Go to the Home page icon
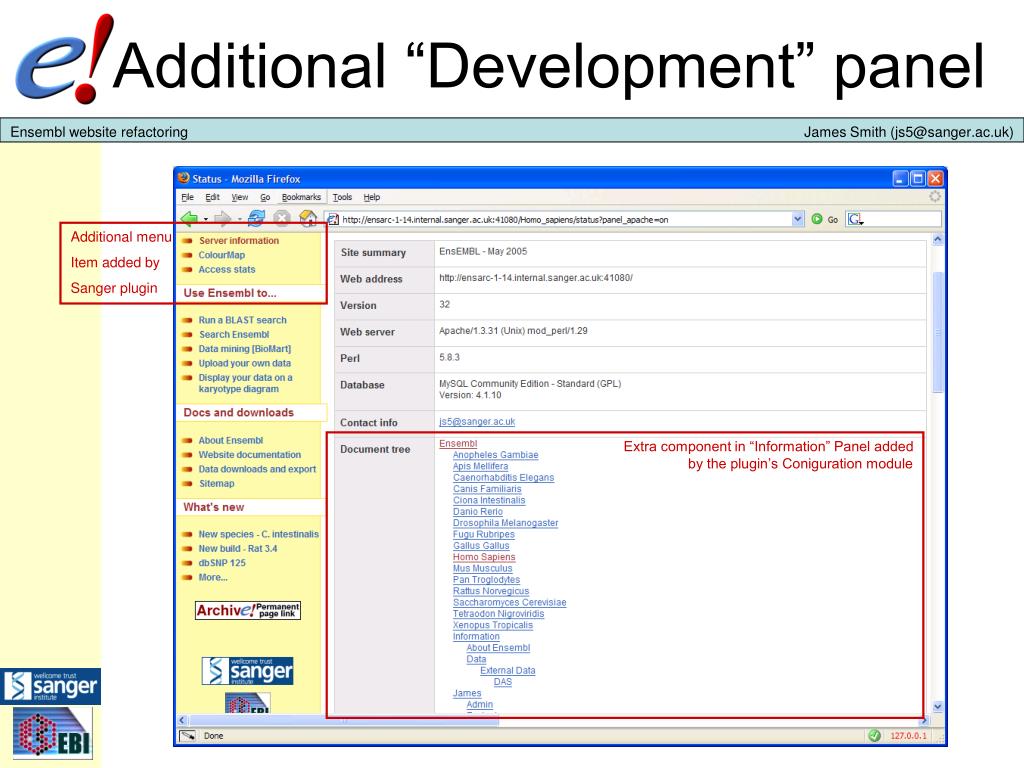The width and height of the screenshot is (1024, 768). (308, 219)
